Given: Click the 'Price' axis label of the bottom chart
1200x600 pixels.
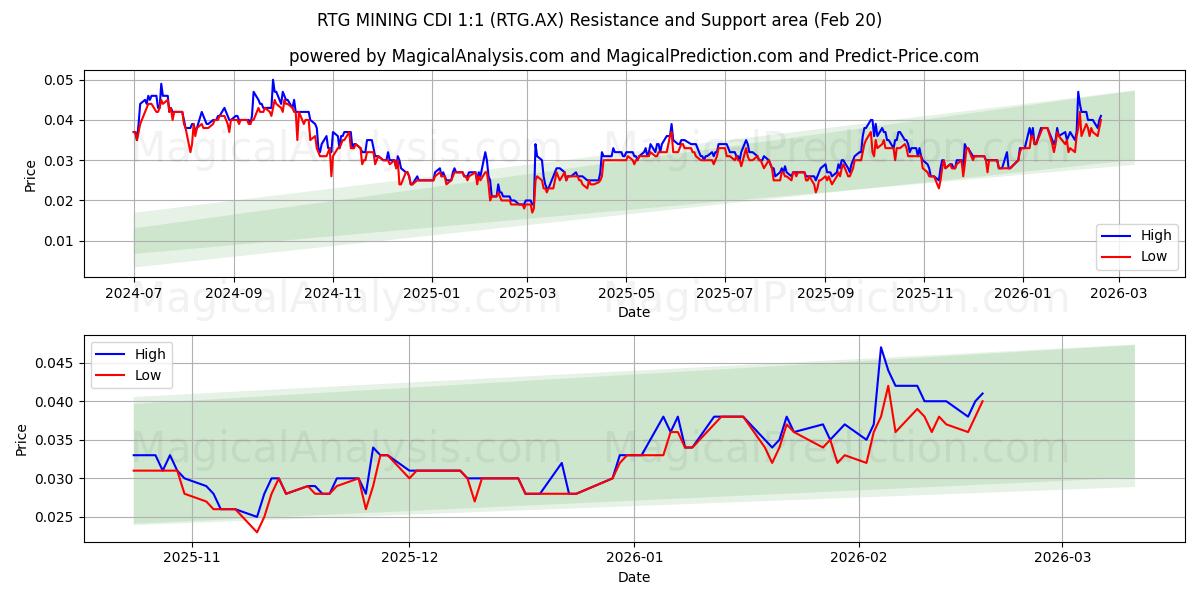Looking at the screenshot, I should pyautogui.click(x=22, y=440).
